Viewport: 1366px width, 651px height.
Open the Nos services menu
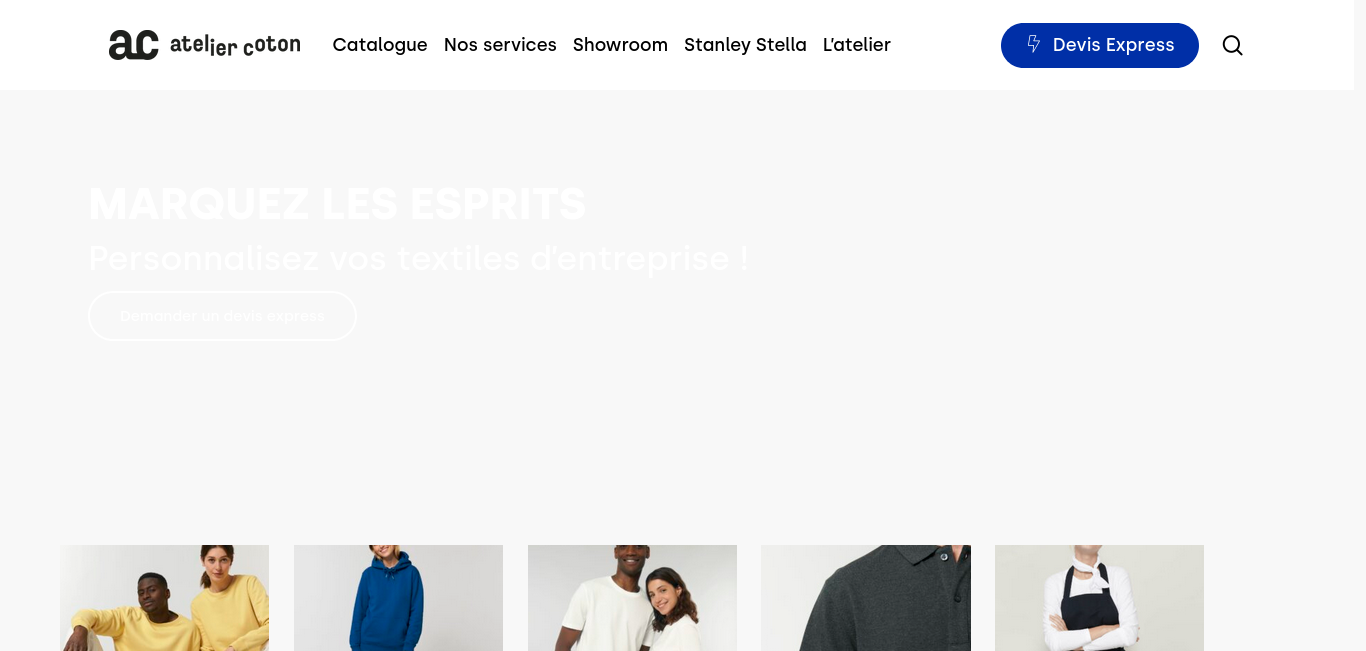coord(500,45)
